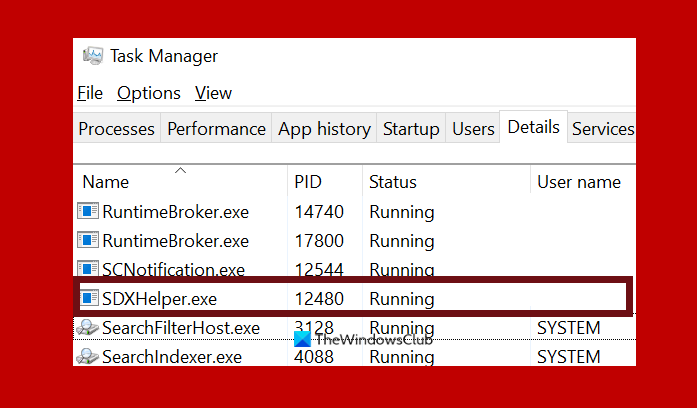The image size is (697, 408).
Task: Click the first RuntimeBroker.exe process icon
Action: tap(89, 212)
